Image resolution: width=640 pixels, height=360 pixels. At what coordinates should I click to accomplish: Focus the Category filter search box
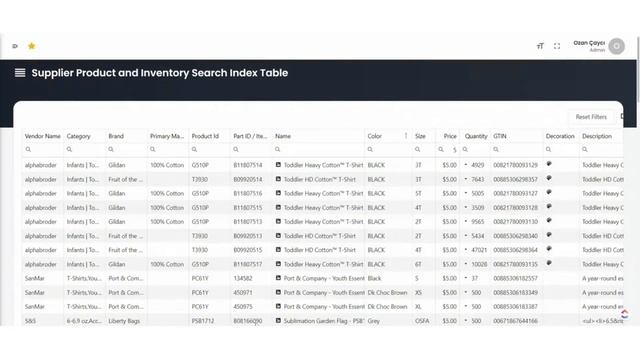(x=84, y=149)
